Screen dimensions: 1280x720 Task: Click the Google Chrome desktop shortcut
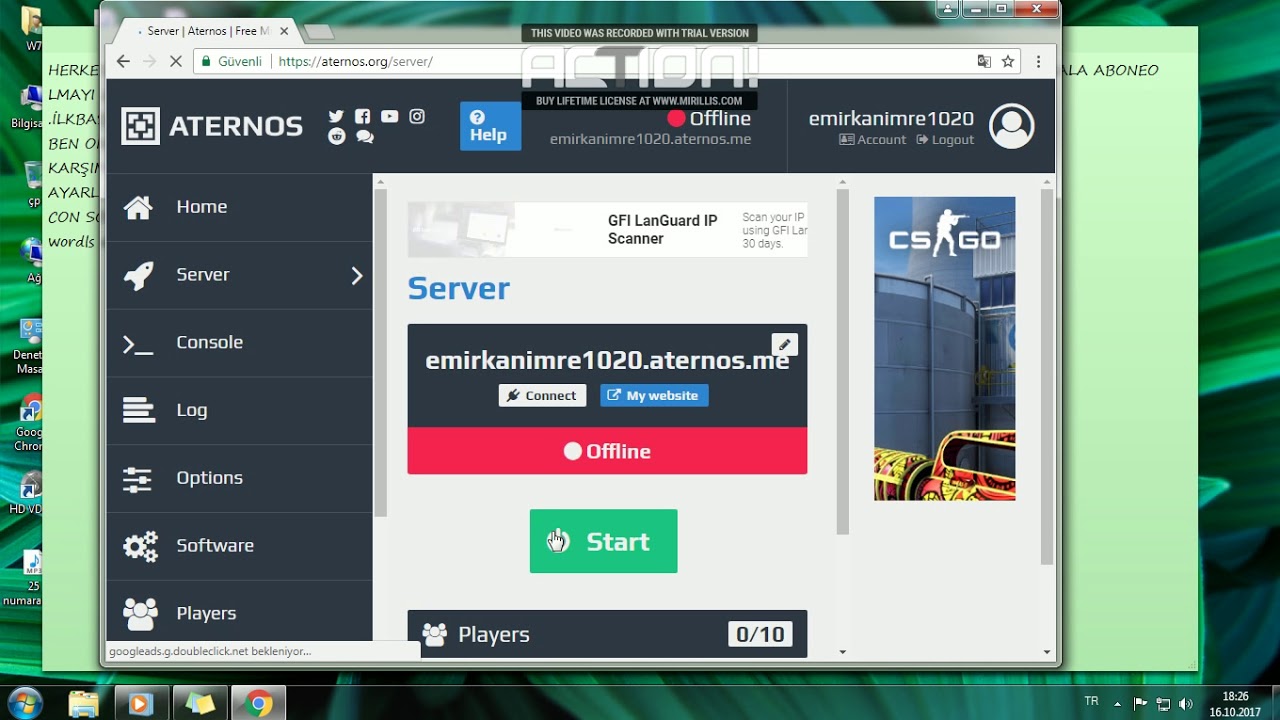point(30,424)
